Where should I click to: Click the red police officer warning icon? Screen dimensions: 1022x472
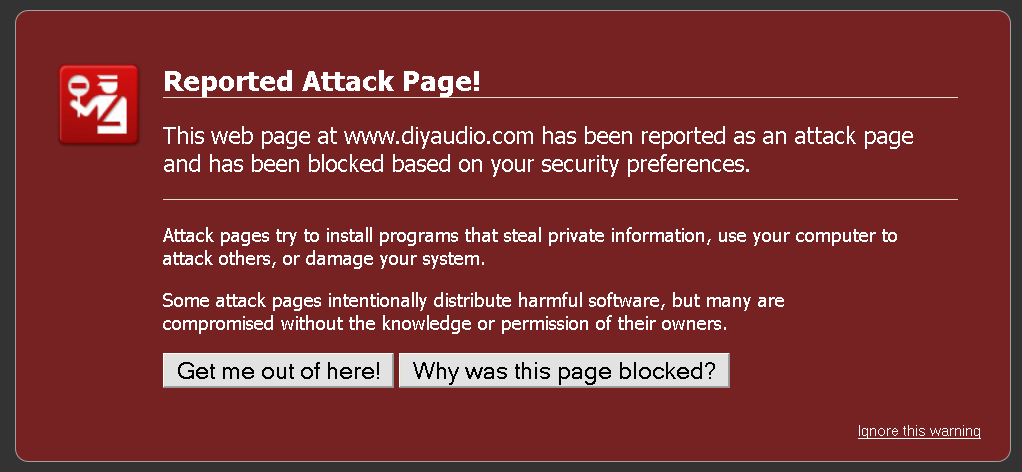click(x=98, y=104)
